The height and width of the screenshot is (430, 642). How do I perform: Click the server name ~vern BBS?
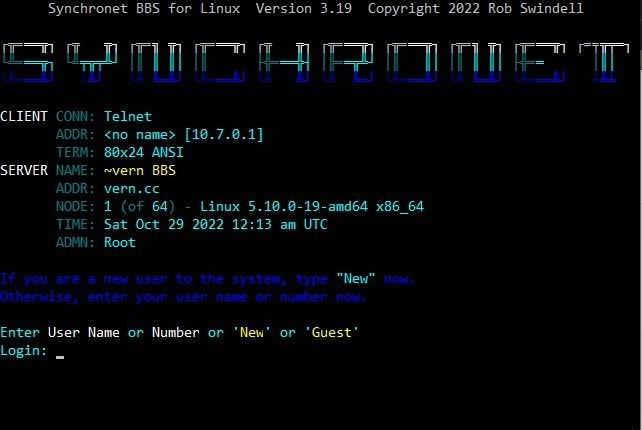(x=140, y=171)
